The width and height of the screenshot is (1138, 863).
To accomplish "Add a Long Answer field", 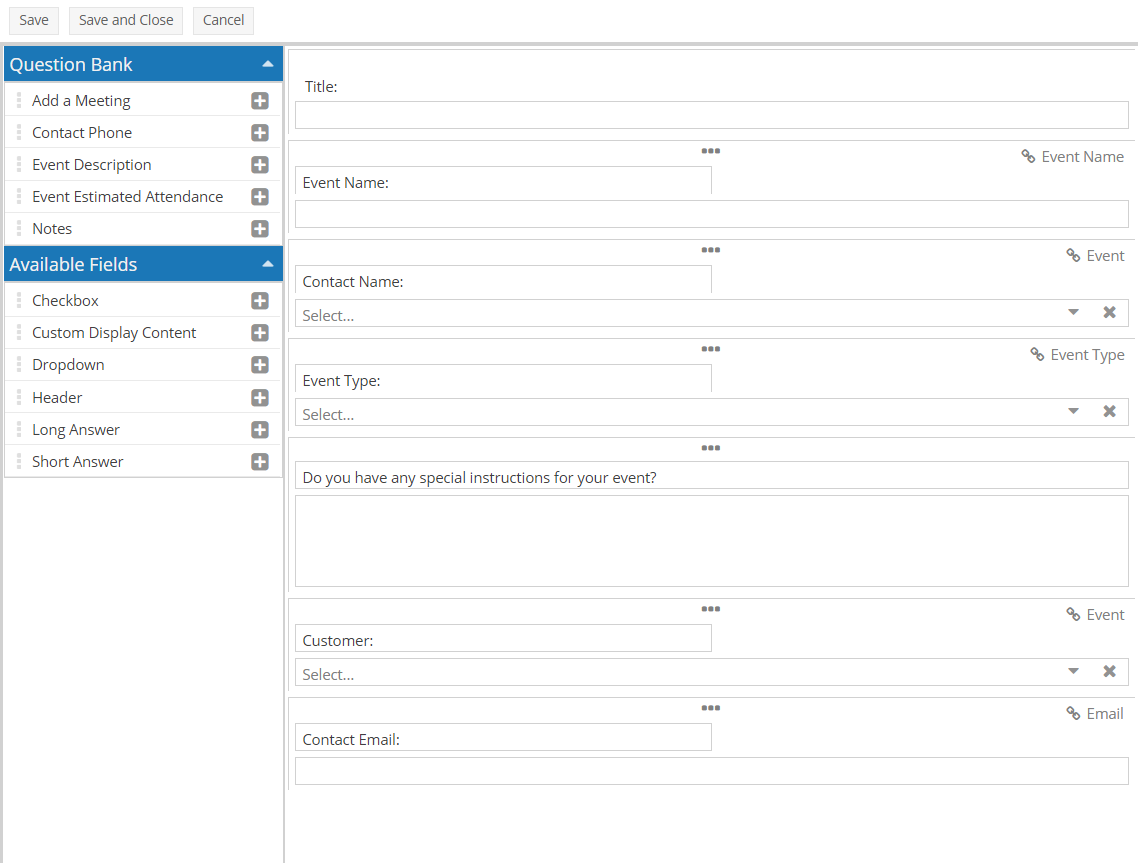I will tap(260, 430).
